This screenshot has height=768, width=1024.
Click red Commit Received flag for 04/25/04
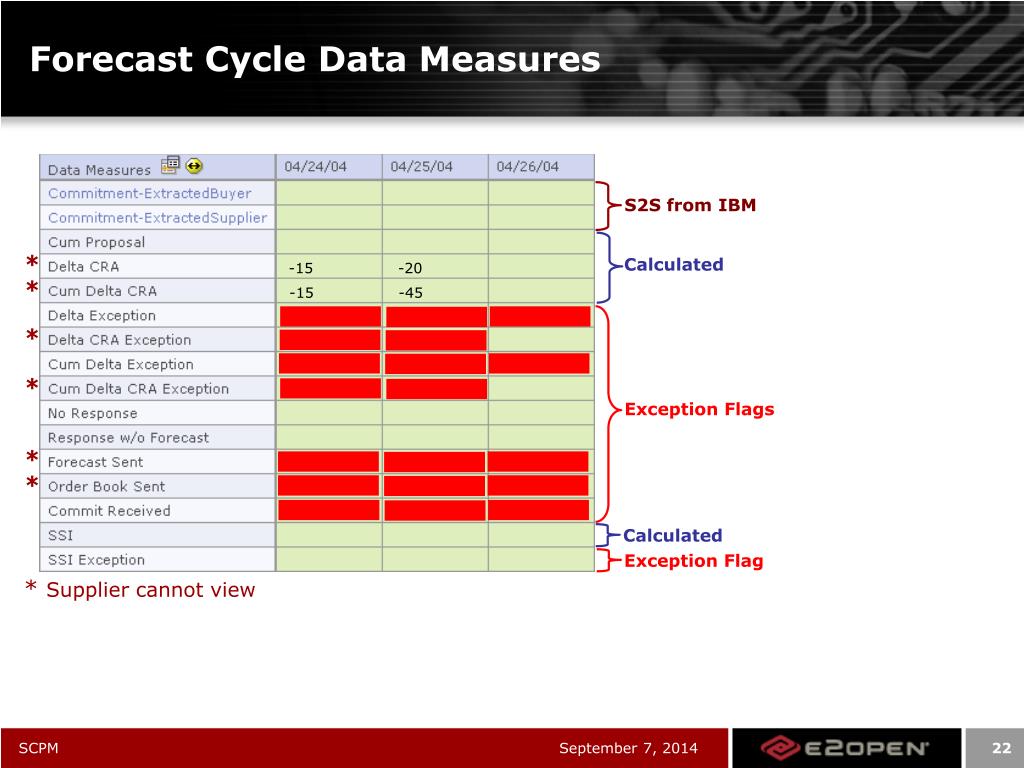click(435, 510)
